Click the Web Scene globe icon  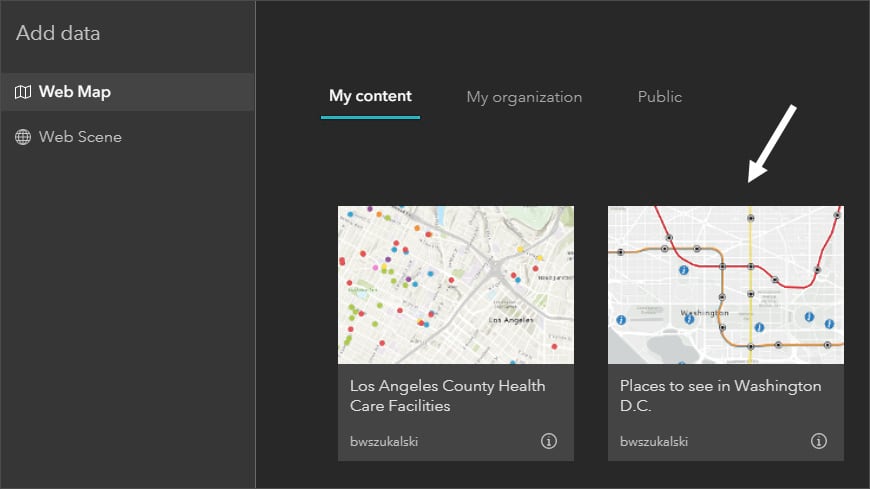tap(23, 137)
